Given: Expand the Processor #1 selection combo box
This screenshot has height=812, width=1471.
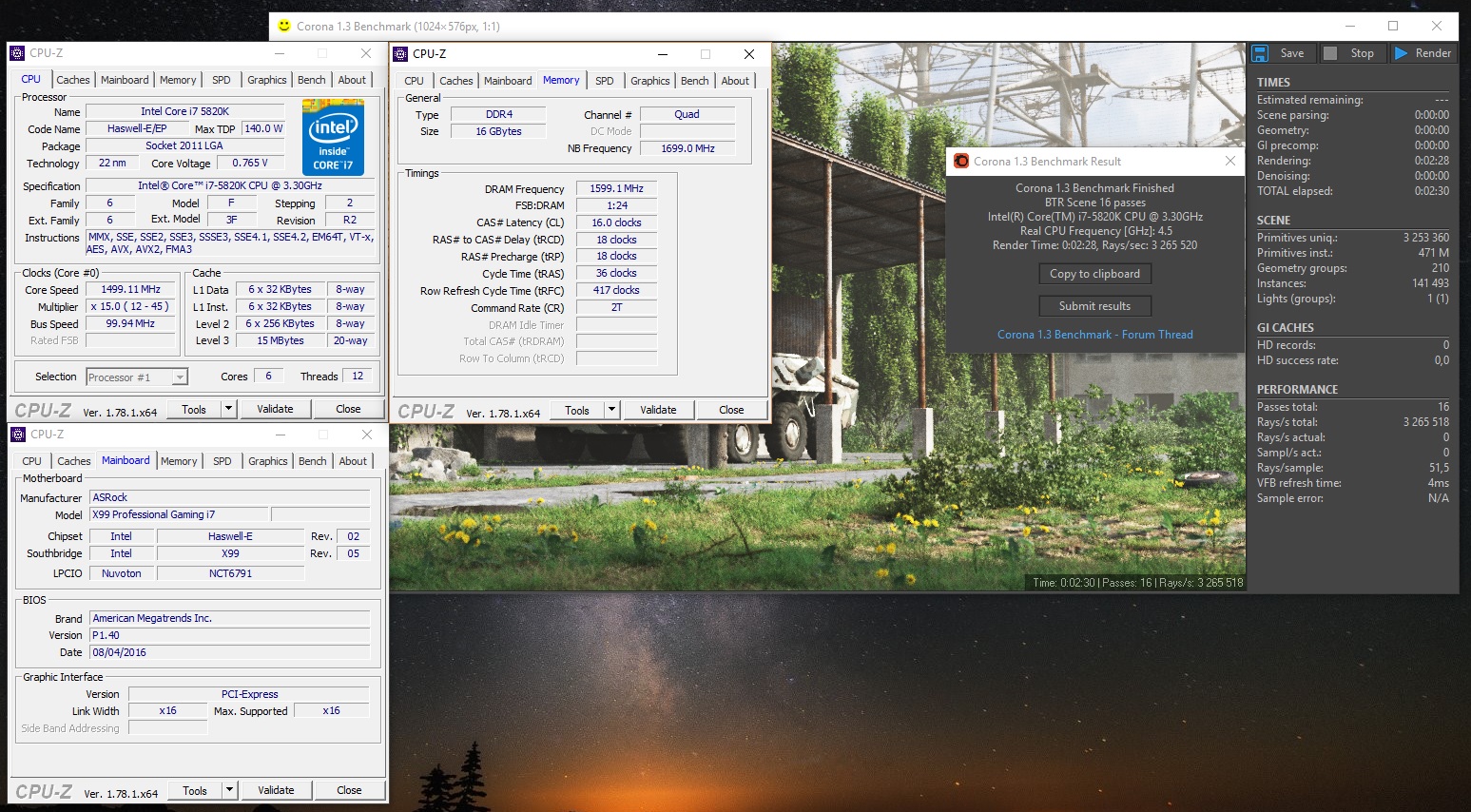Looking at the screenshot, I should 179,377.
